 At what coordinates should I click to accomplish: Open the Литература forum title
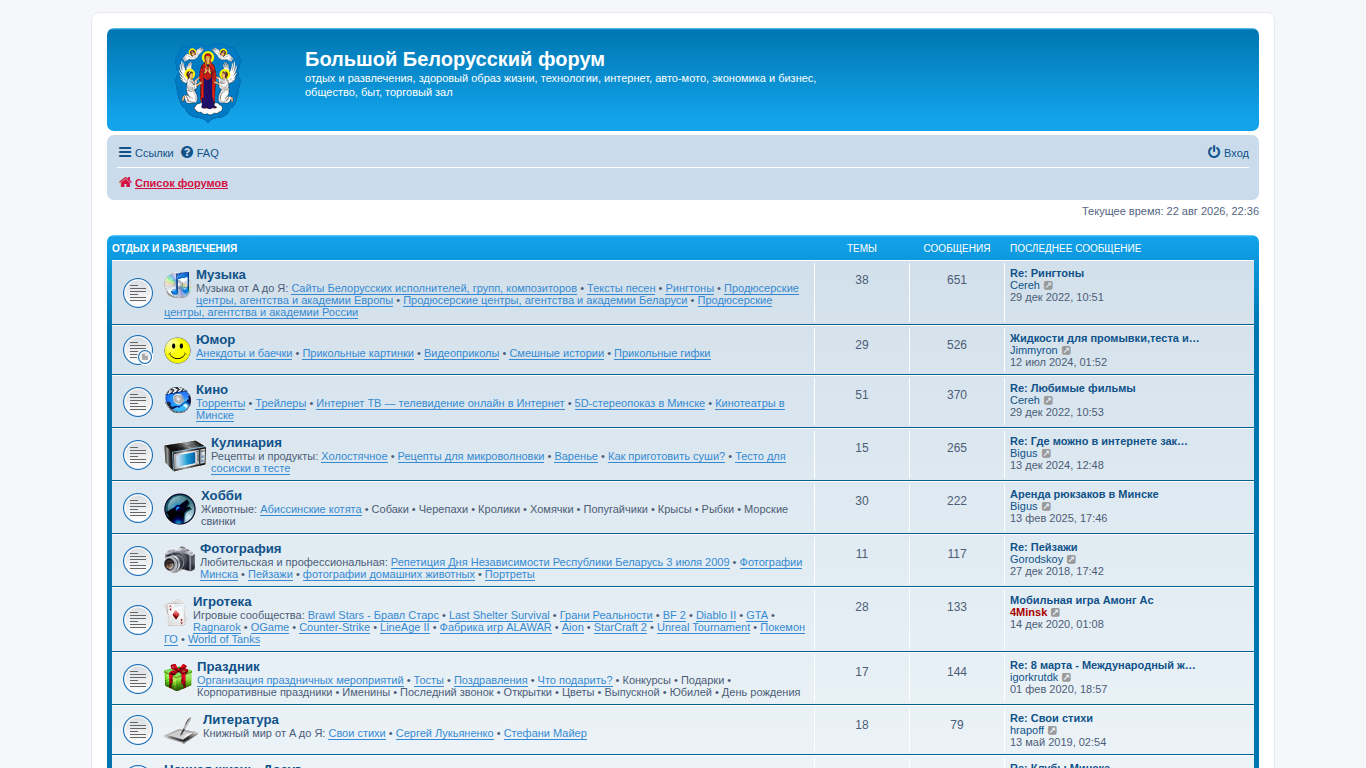(241, 719)
